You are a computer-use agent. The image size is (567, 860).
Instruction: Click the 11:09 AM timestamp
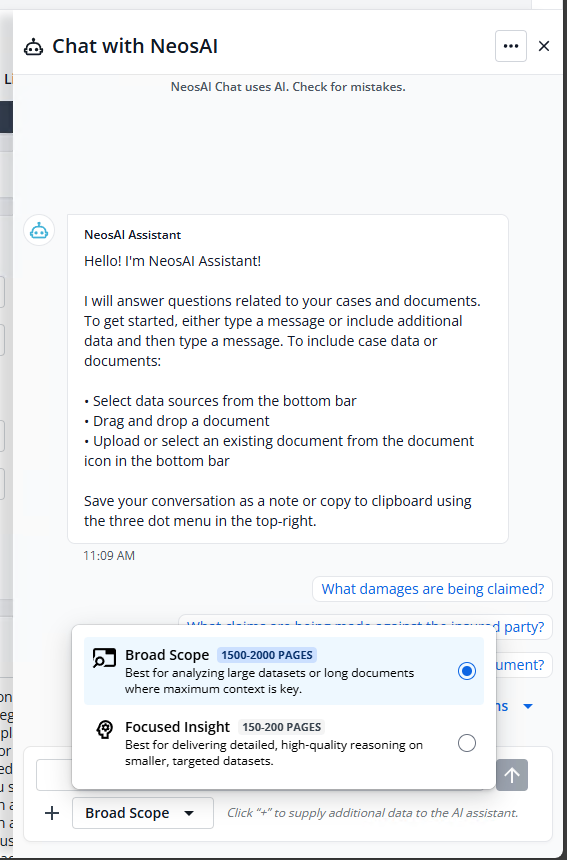click(109, 556)
